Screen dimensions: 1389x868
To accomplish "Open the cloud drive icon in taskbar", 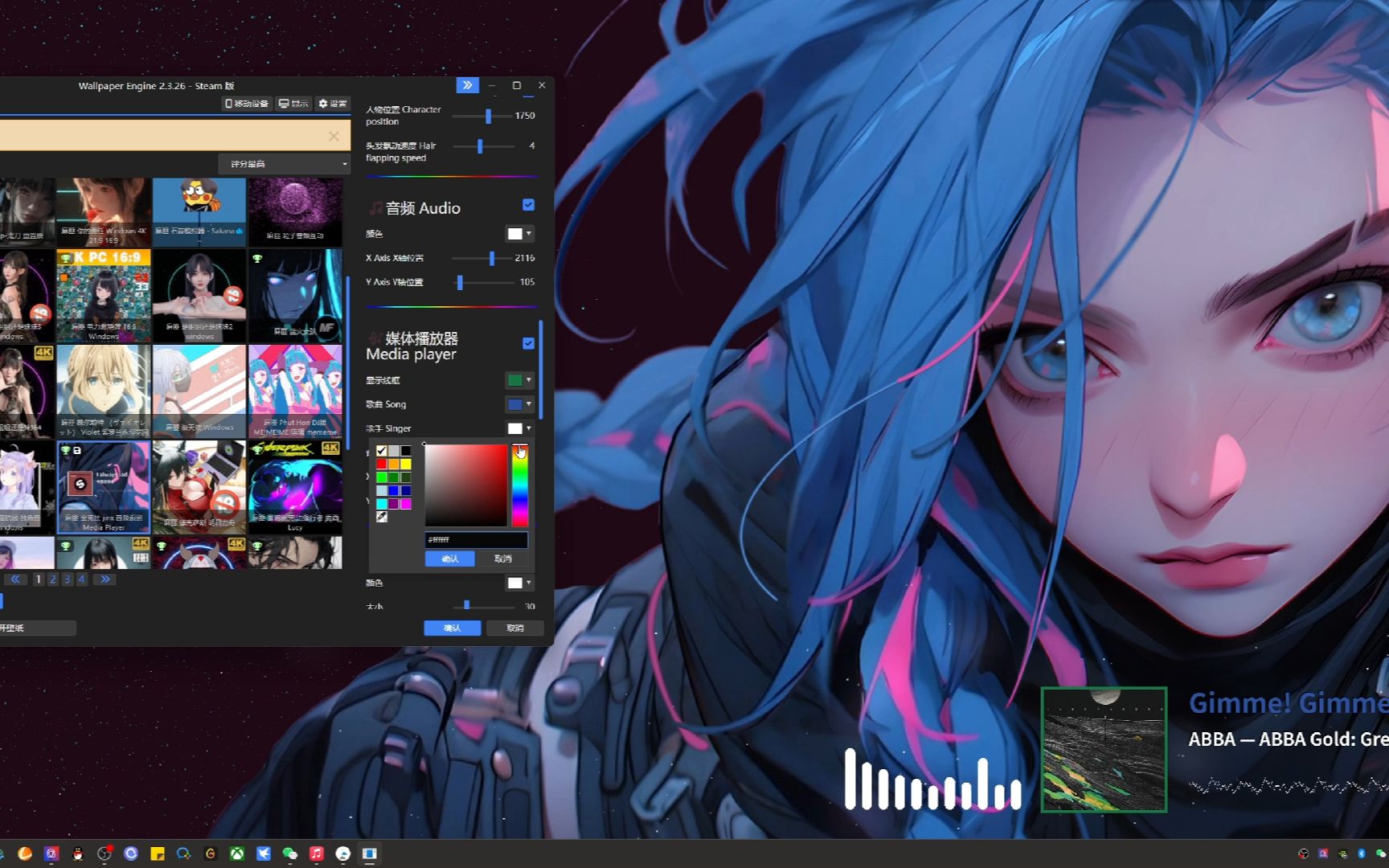I will tap(343, 854).
